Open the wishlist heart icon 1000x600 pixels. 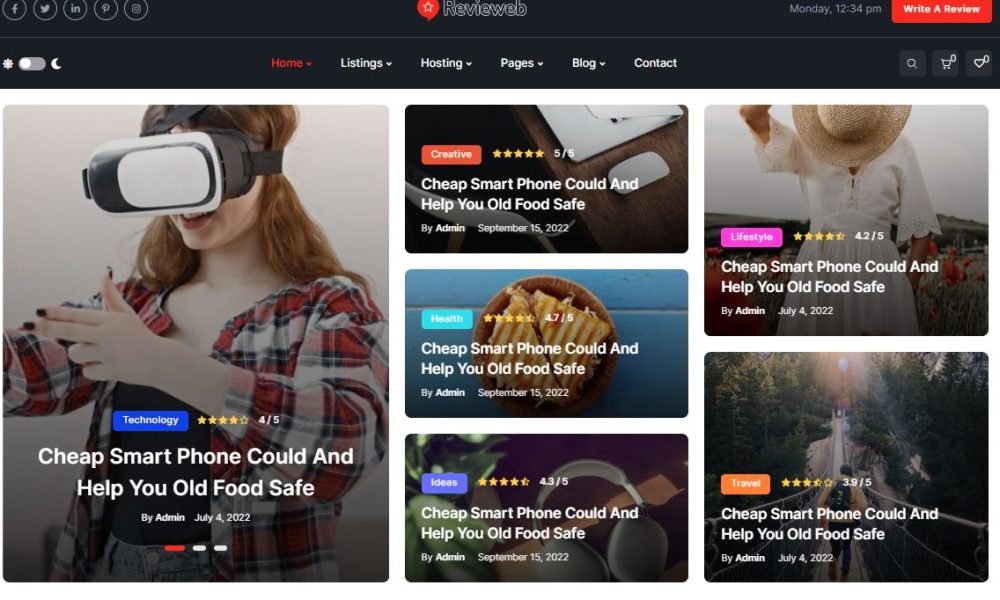click(980, 63)
